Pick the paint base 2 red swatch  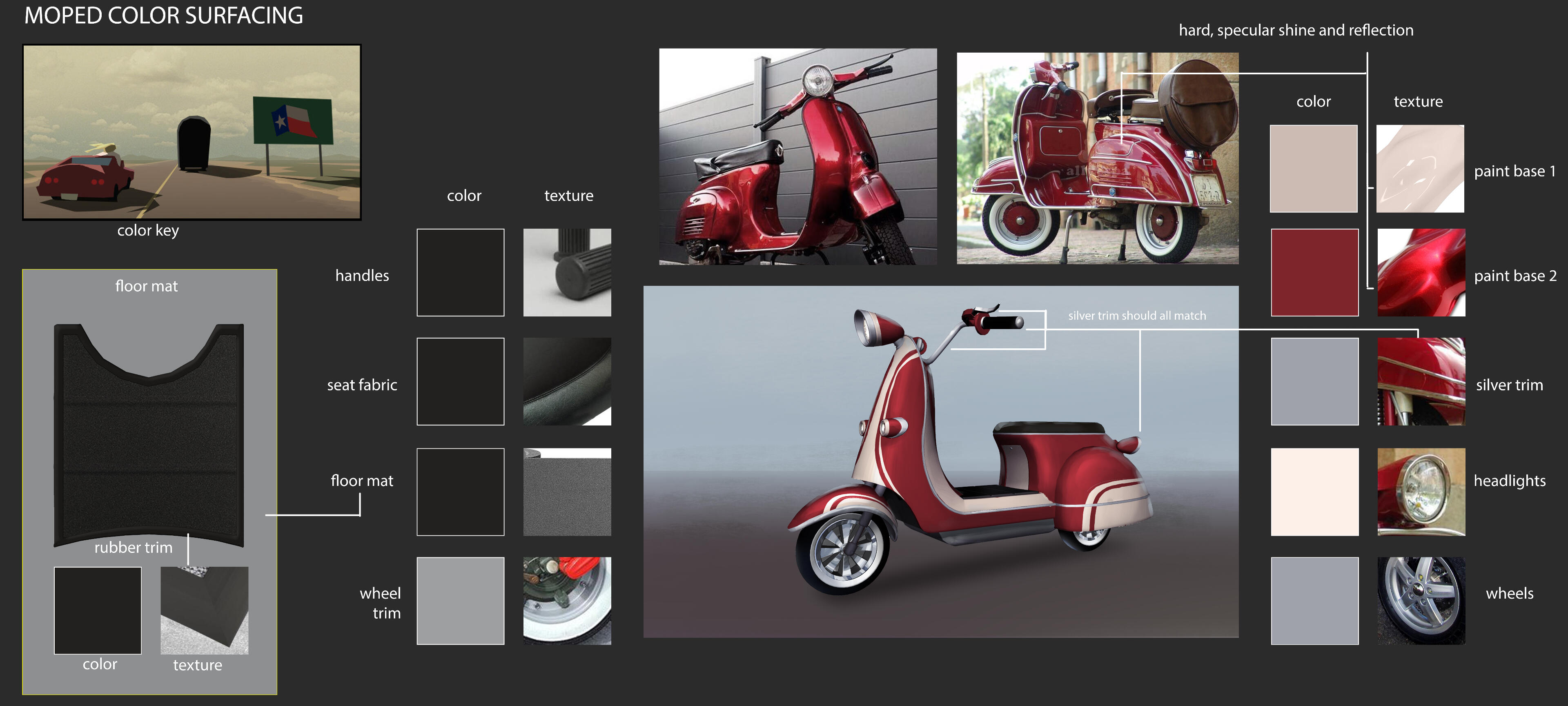[x=1314, y=272]
